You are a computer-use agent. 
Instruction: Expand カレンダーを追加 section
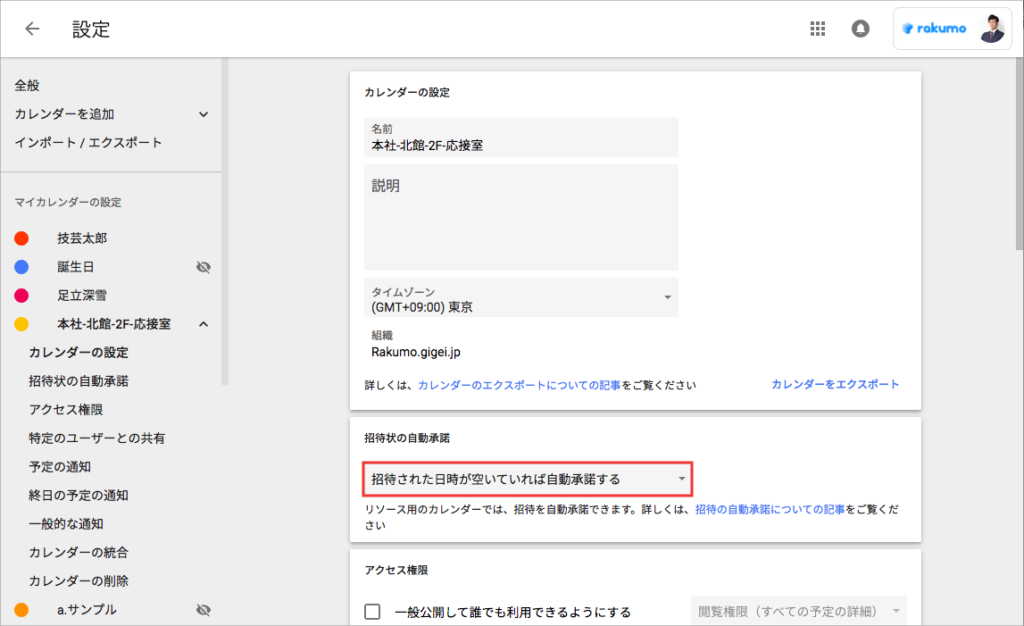(203, 114)
